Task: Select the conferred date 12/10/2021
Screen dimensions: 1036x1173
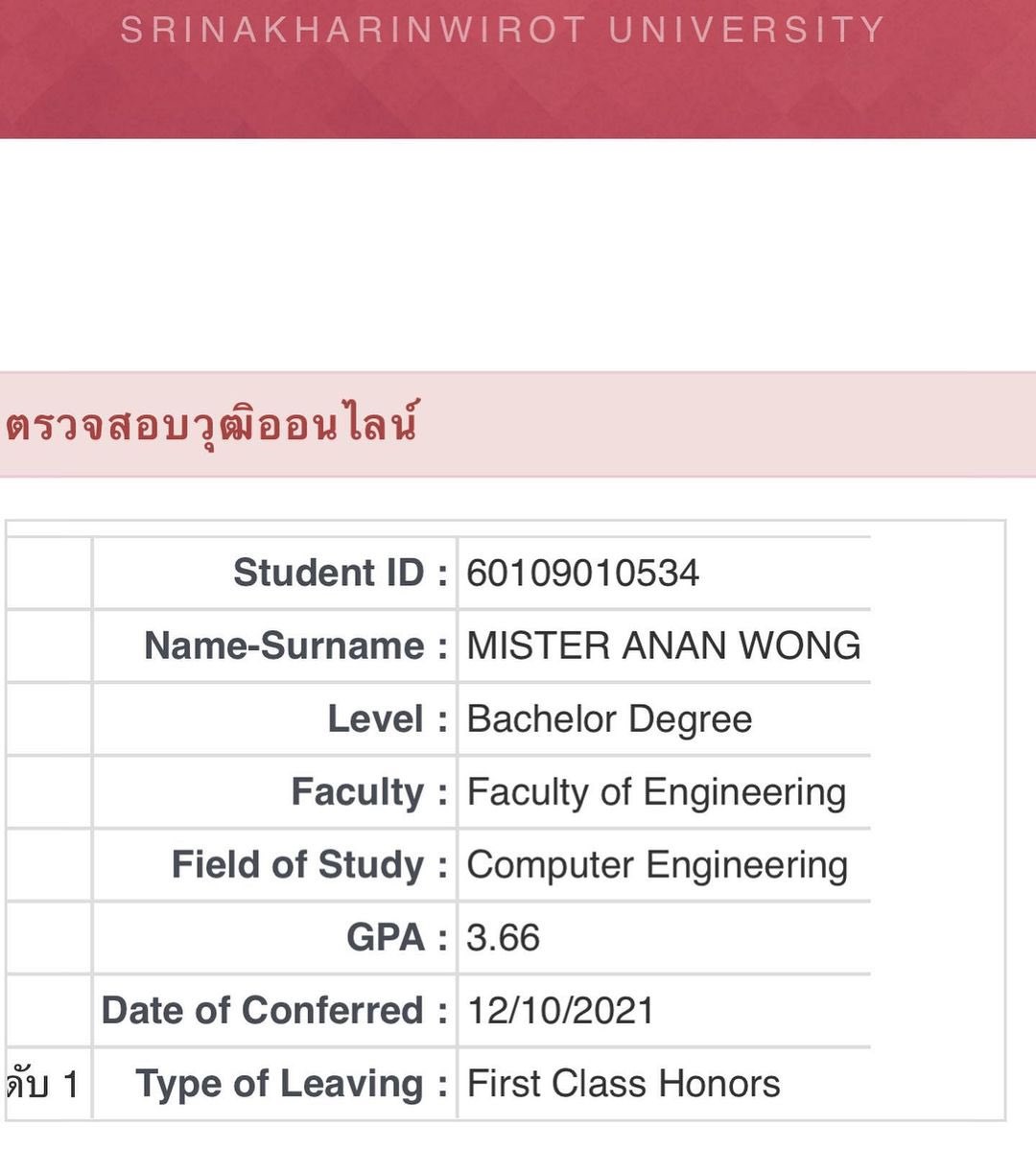Action: click(560, 1010)
